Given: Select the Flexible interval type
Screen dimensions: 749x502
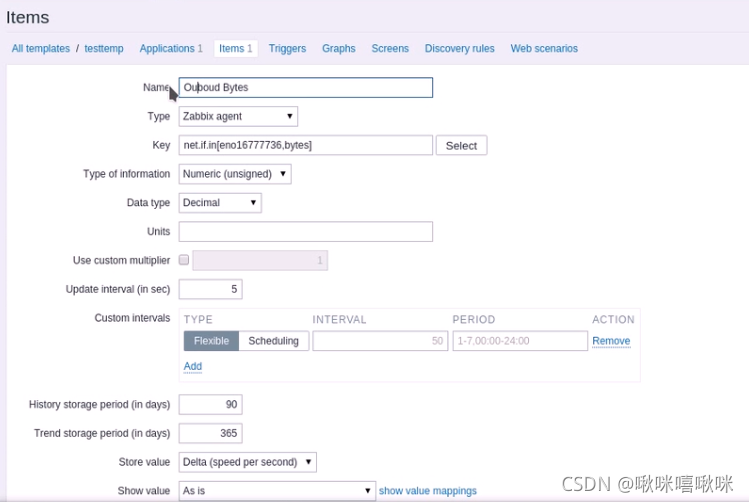Looking at the screenshot, I should [x=211, y=341].
